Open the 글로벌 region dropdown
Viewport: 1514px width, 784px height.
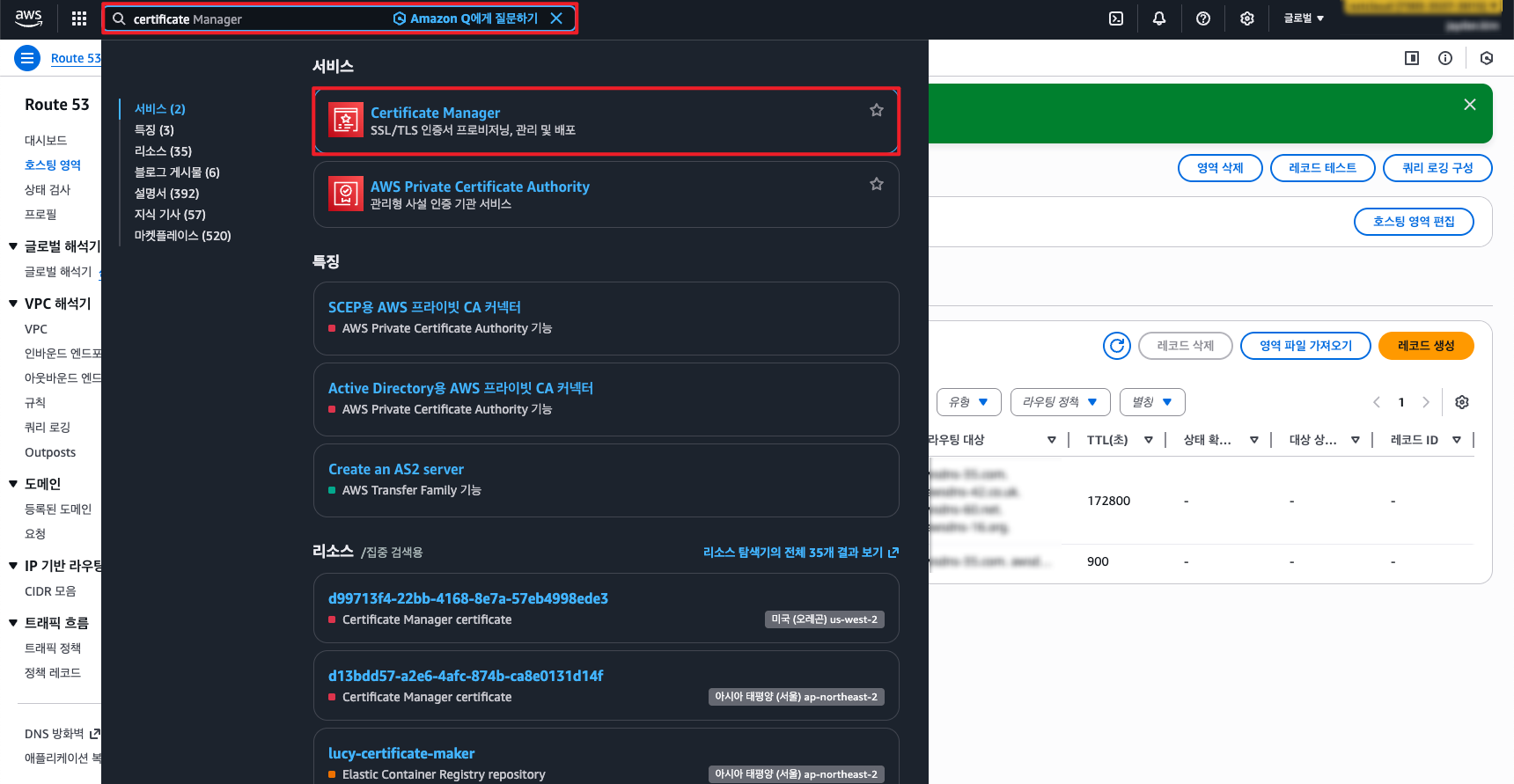[1304, 18]
